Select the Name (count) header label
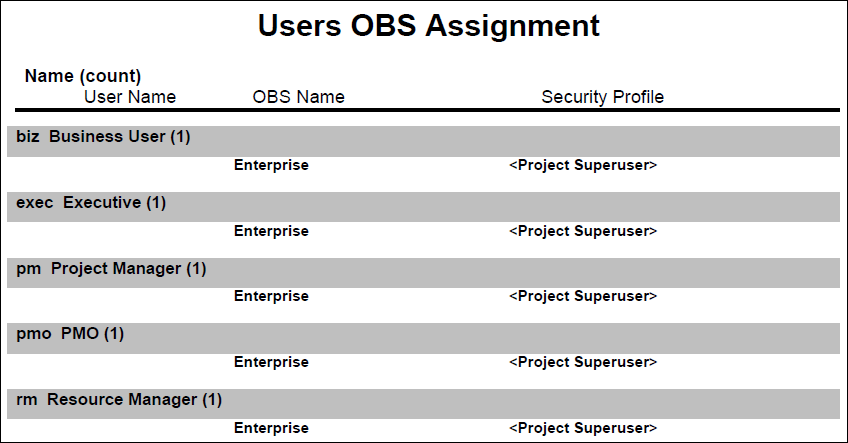The width and height of the screenshot is (848, 443). pos(83,76)
